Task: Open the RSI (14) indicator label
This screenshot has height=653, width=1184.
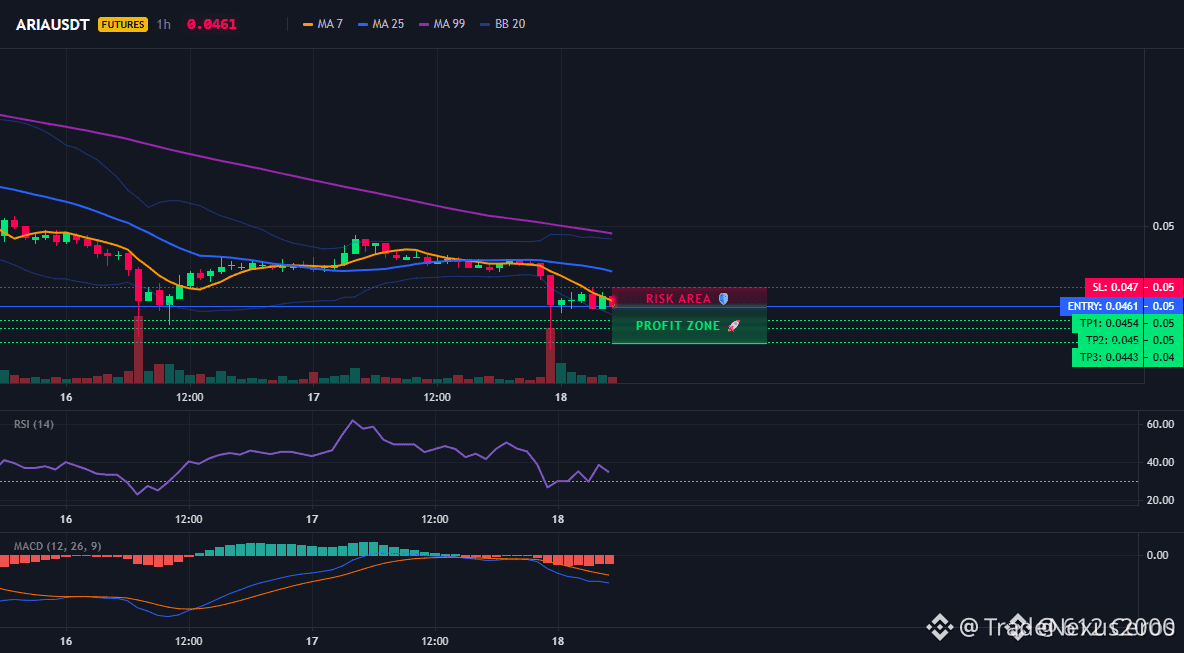Action: (34, 424)
